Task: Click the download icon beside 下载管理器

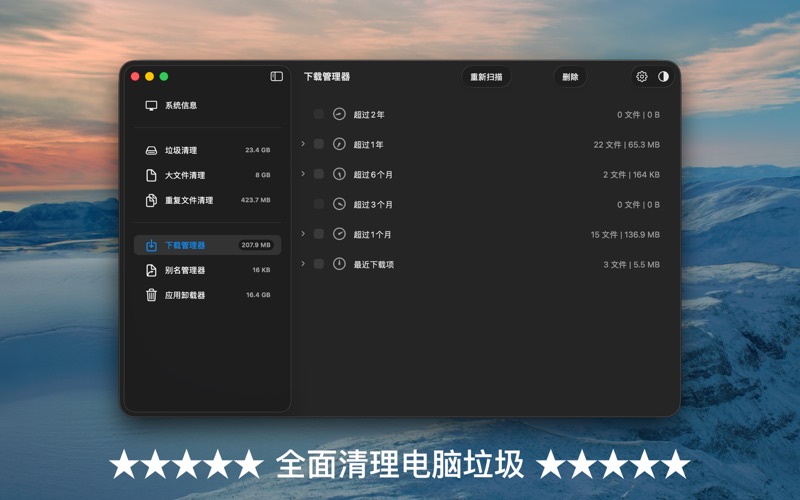Action: coord(151,245)
